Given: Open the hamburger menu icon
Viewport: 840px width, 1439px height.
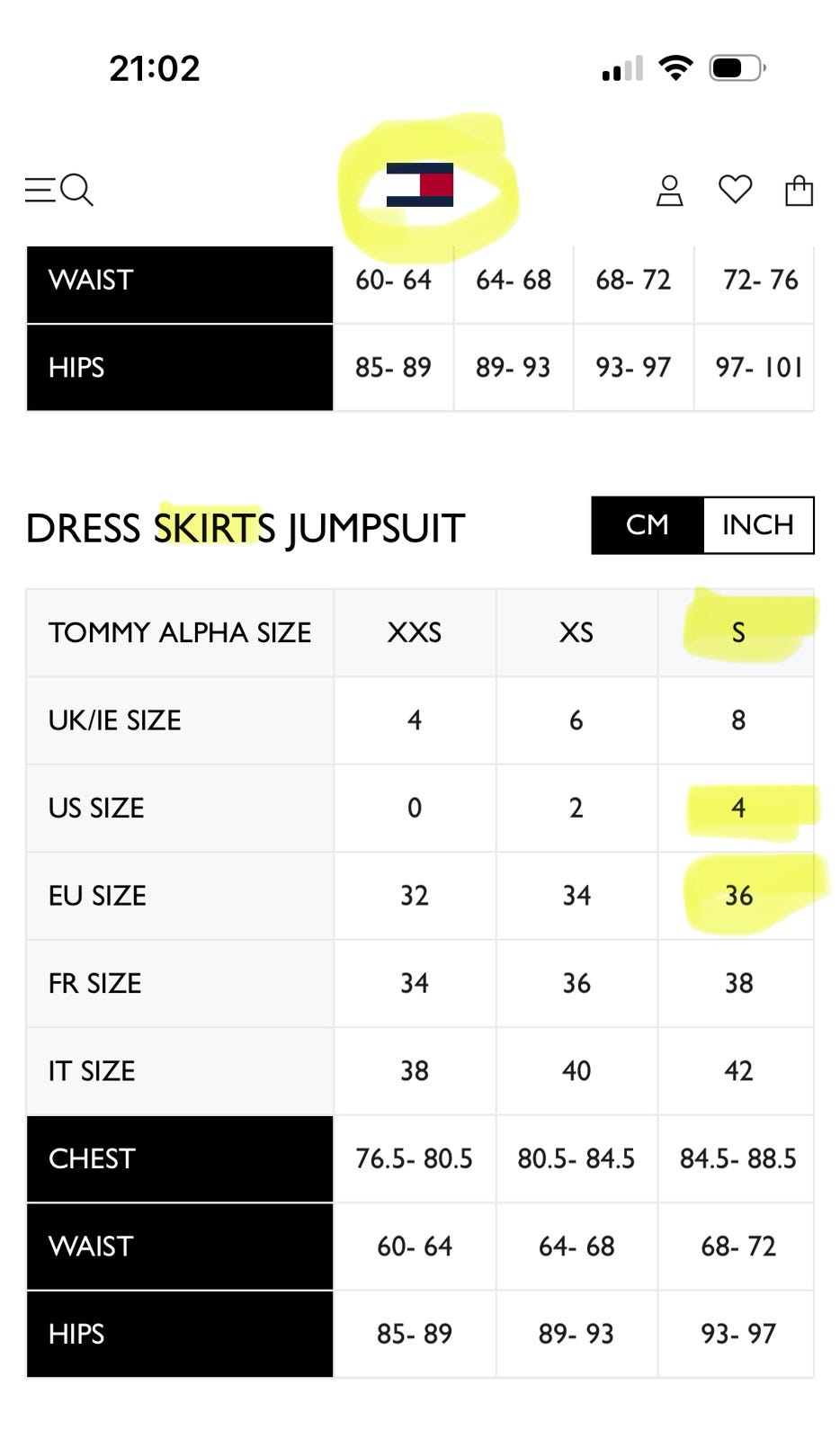Looking at the screenshot, I should [40, 190].
